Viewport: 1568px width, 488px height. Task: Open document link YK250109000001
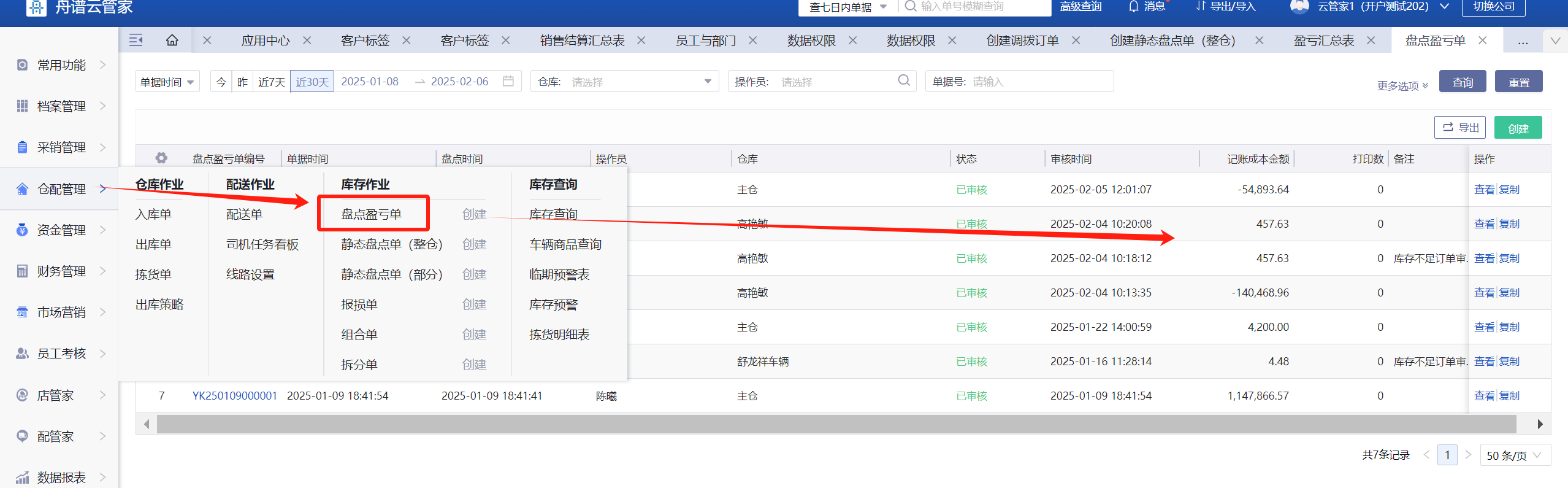click(x=235, y=396)
